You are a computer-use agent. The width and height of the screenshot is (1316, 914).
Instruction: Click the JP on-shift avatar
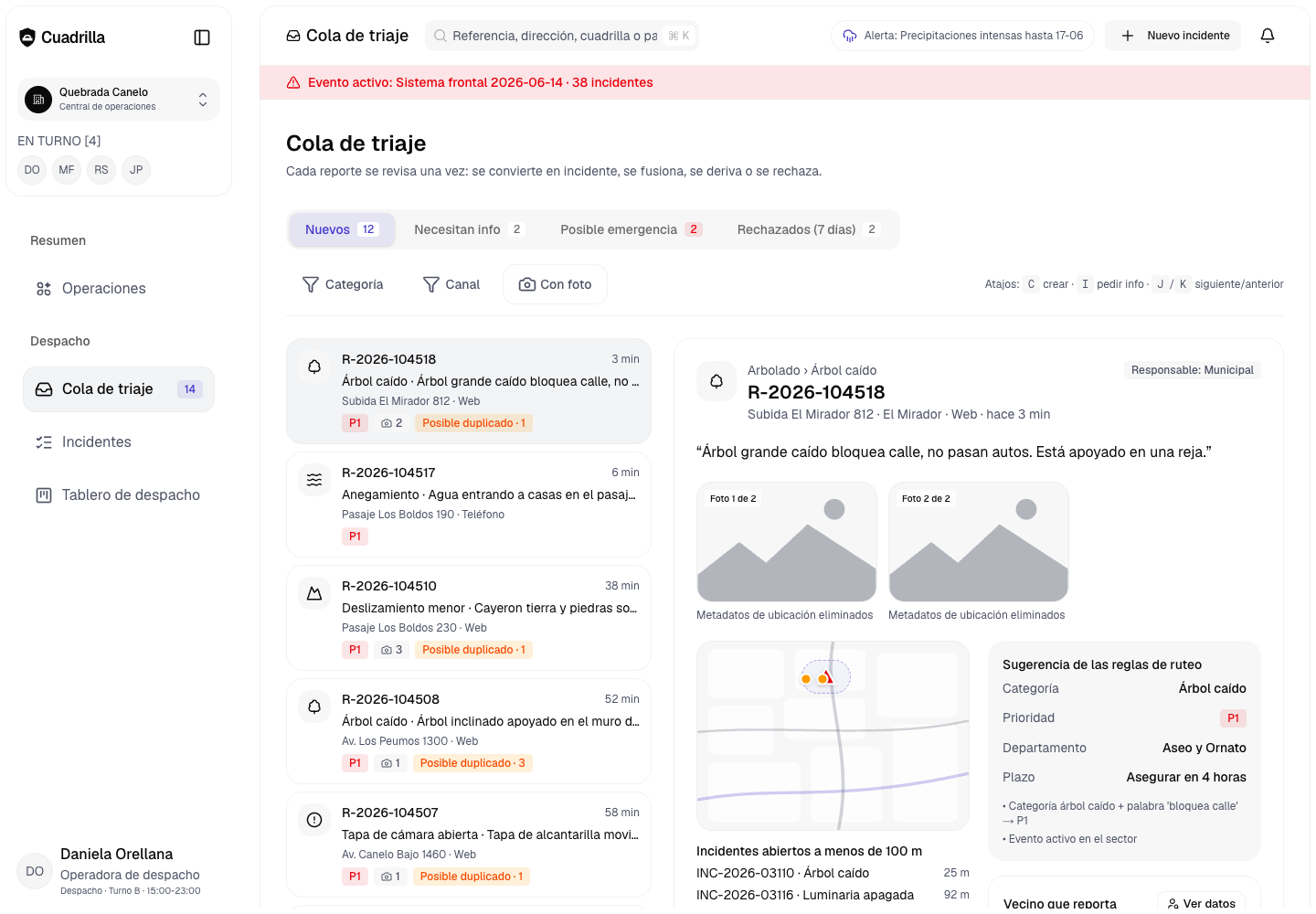(136, 170)
